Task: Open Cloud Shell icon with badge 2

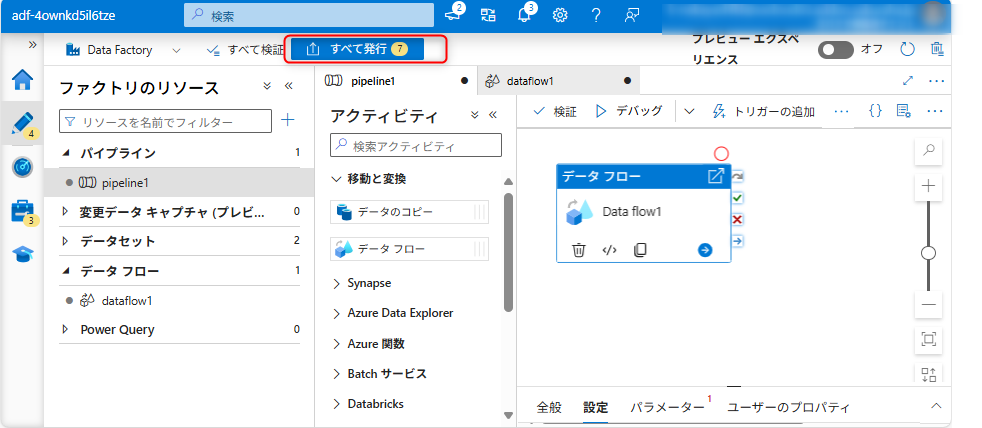Action: [453, 14]
